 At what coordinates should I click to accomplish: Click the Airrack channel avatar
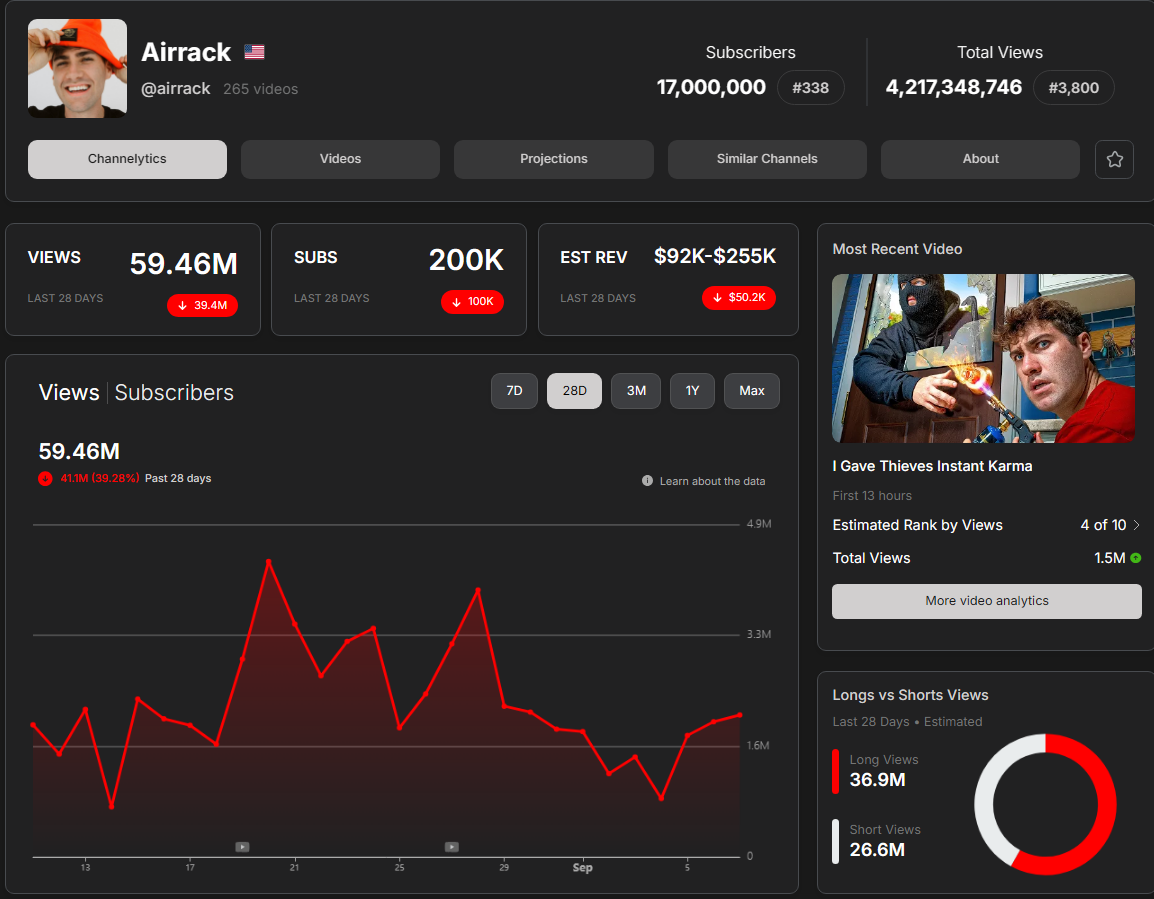coord(77,68)
